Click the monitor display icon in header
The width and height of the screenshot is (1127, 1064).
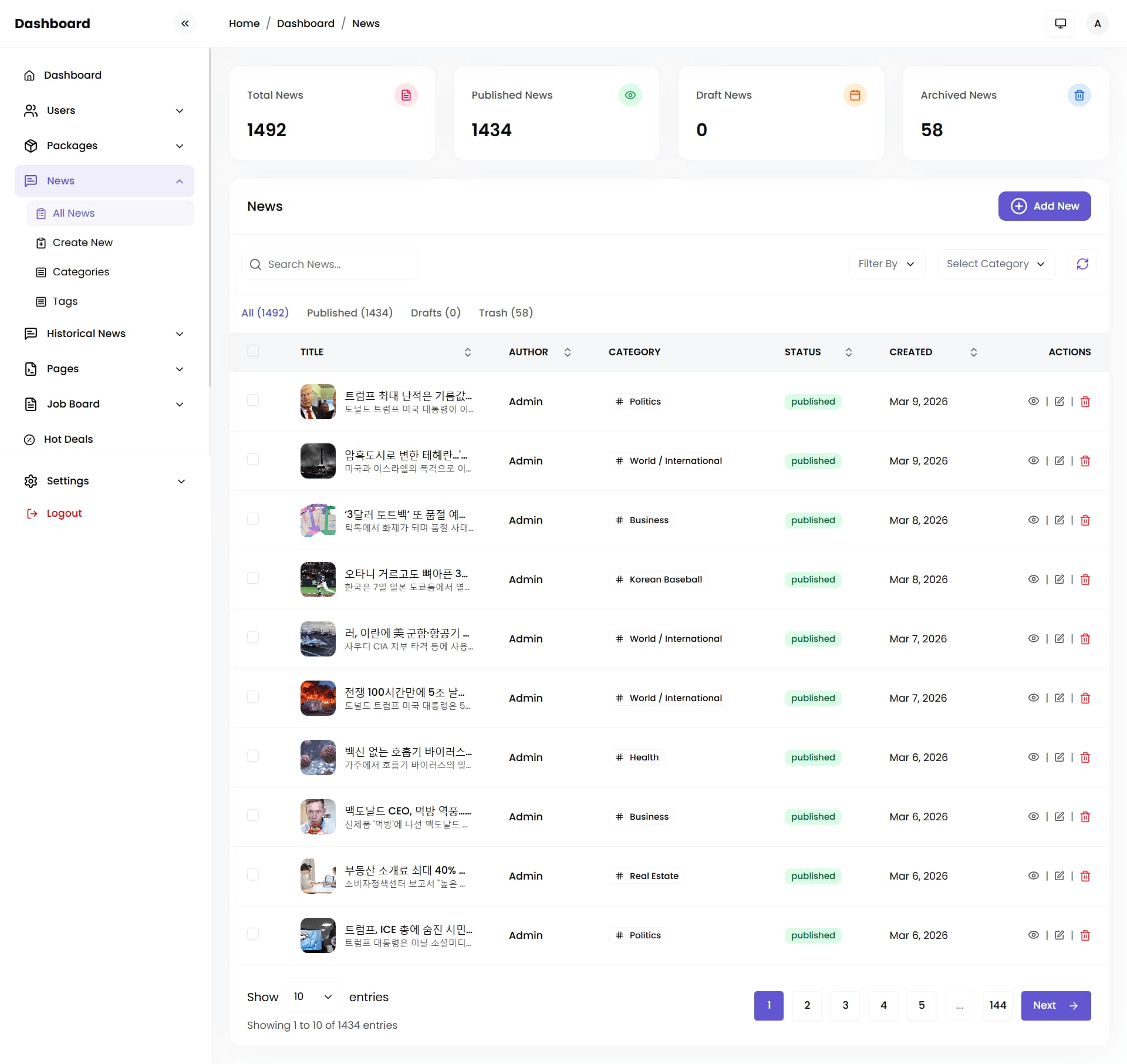tap(1060, 23)
